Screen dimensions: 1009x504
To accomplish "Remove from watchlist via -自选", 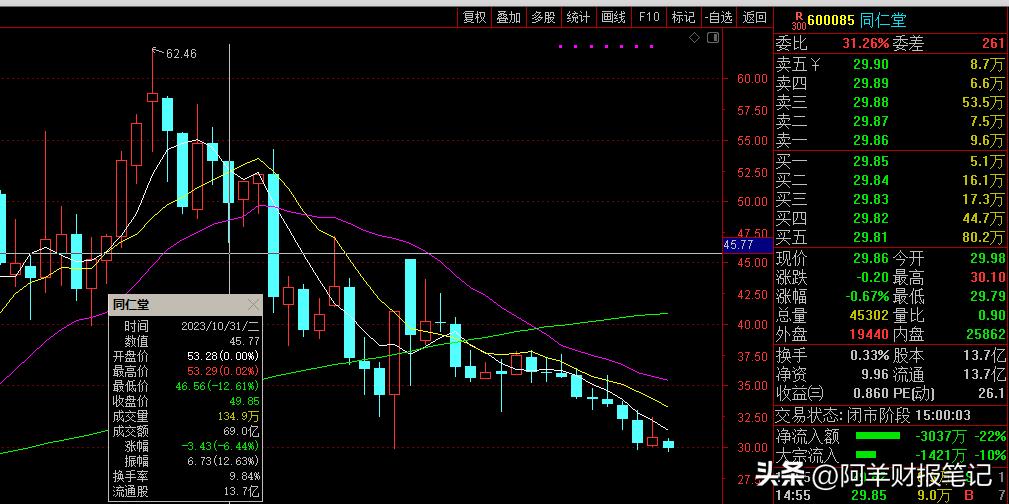I will [718, 17].
